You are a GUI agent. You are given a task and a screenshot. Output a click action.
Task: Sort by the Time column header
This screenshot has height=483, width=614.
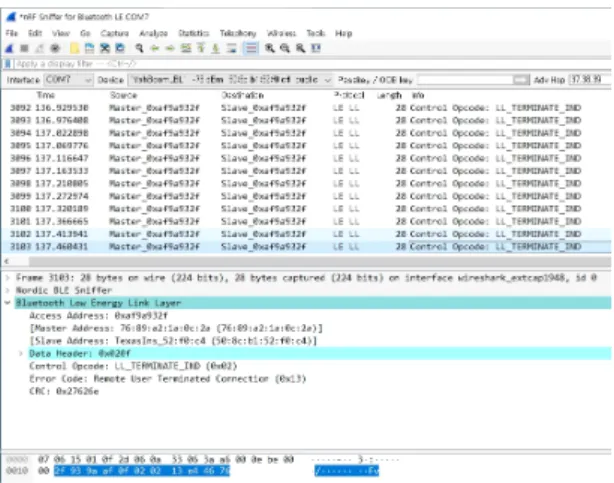tap(45, 95)
